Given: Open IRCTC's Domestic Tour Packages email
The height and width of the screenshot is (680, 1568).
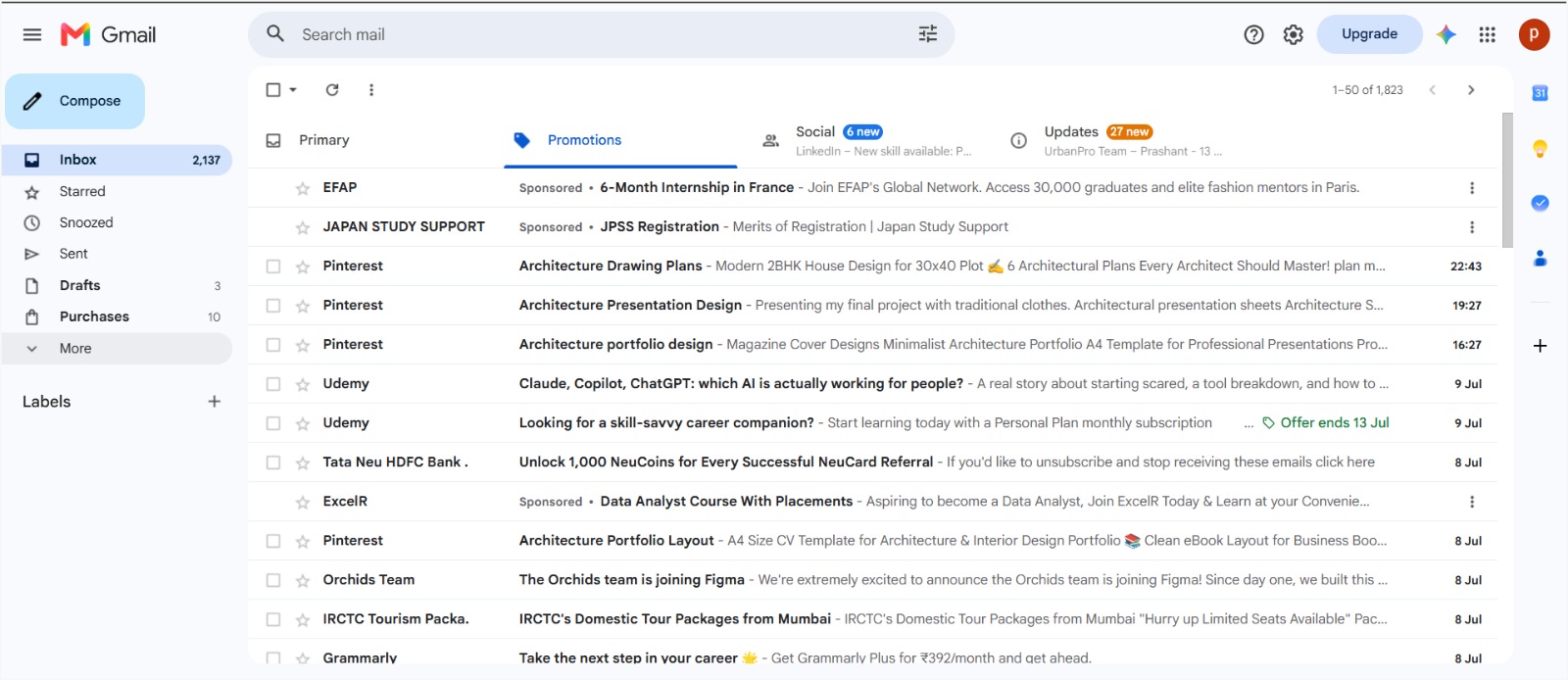Looking at the screenshot, I should click(x=872, y=619).
